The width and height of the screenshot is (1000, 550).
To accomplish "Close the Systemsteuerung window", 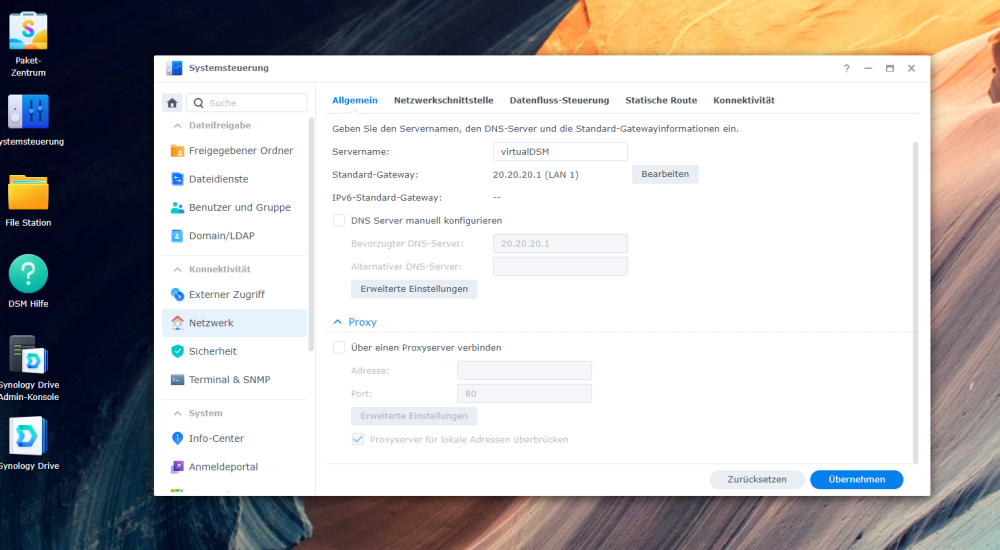I will pos(911,68).
